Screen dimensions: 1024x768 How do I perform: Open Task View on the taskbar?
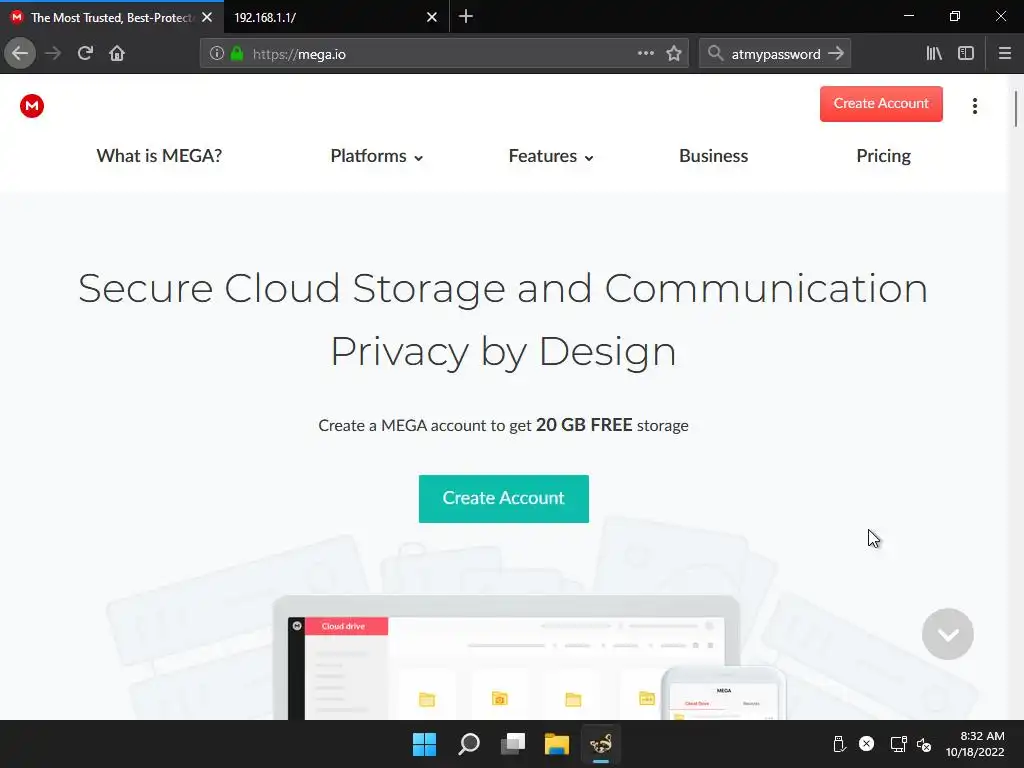click(513, 744)
